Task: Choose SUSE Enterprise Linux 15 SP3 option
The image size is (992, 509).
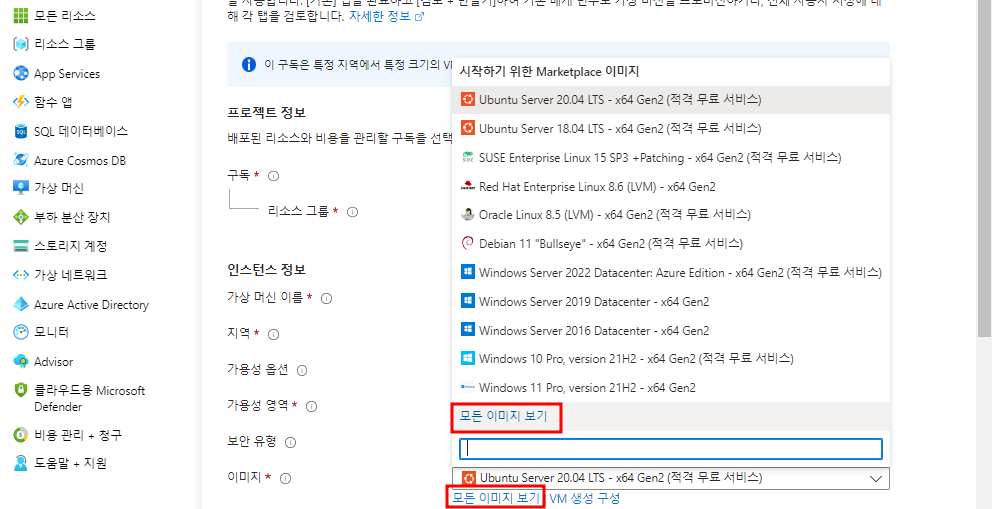Action: (x=671, y=157)
